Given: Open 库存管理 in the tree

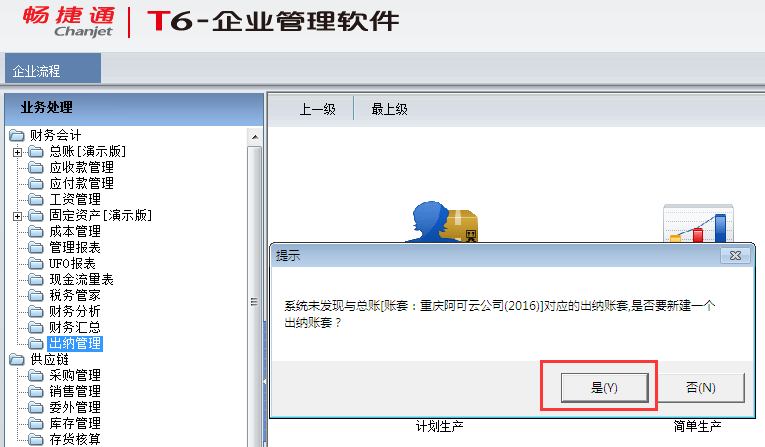Looking at the screenshot, I should pos(75,423).
